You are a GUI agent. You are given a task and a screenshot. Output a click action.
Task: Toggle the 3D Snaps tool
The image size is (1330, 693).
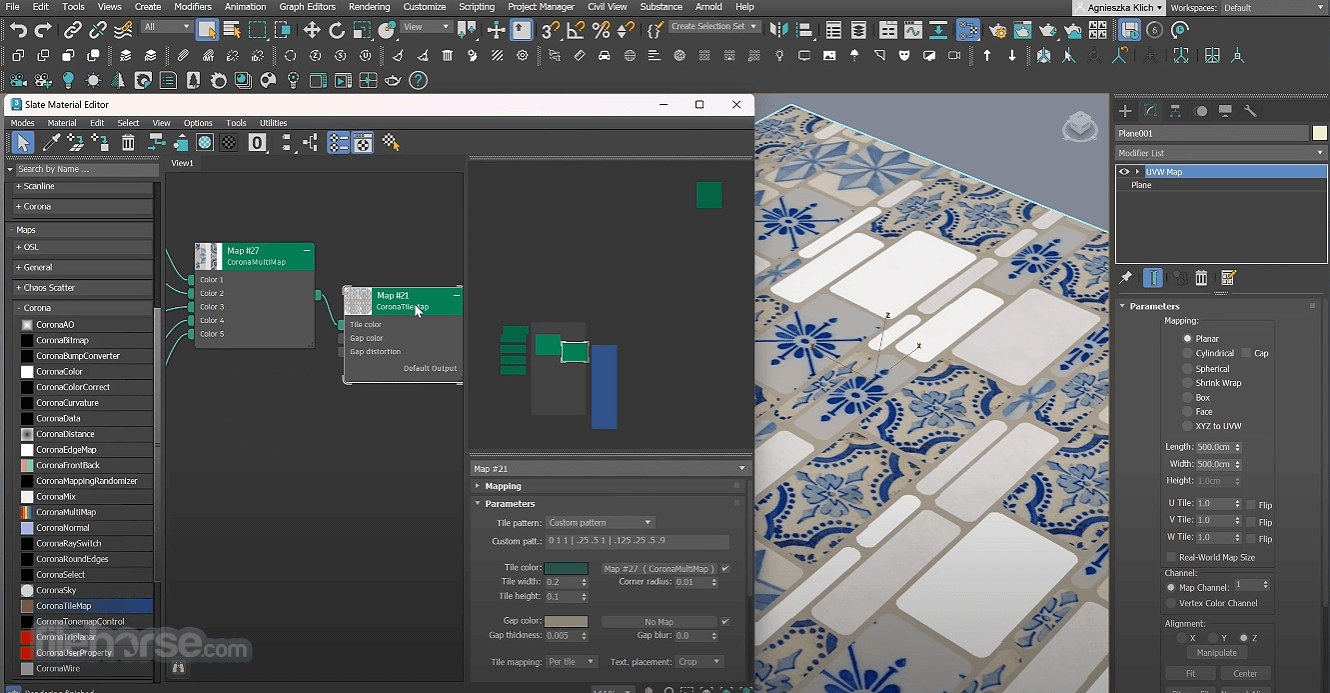[x=551, y=30]
